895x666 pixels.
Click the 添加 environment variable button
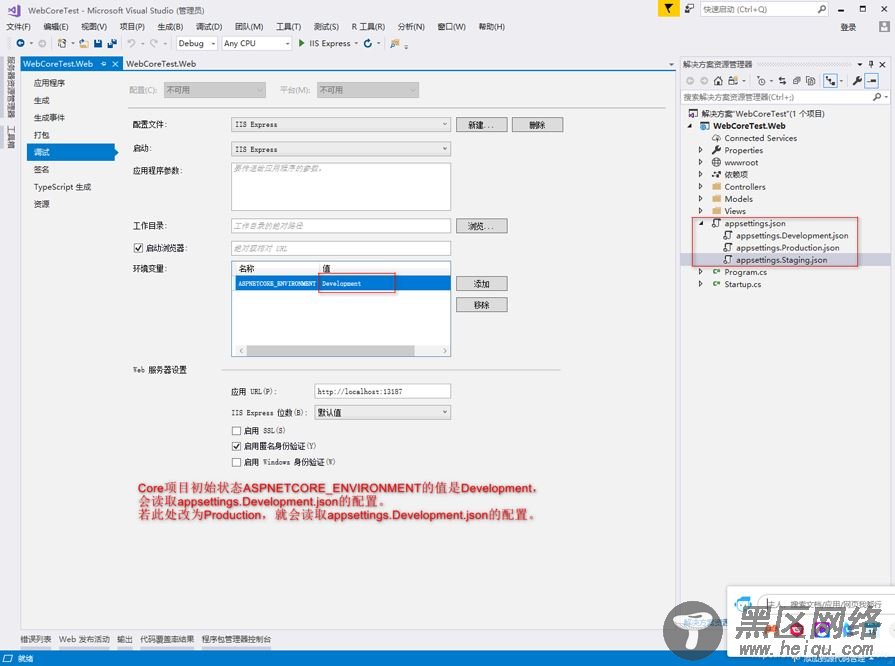(481, 284)
